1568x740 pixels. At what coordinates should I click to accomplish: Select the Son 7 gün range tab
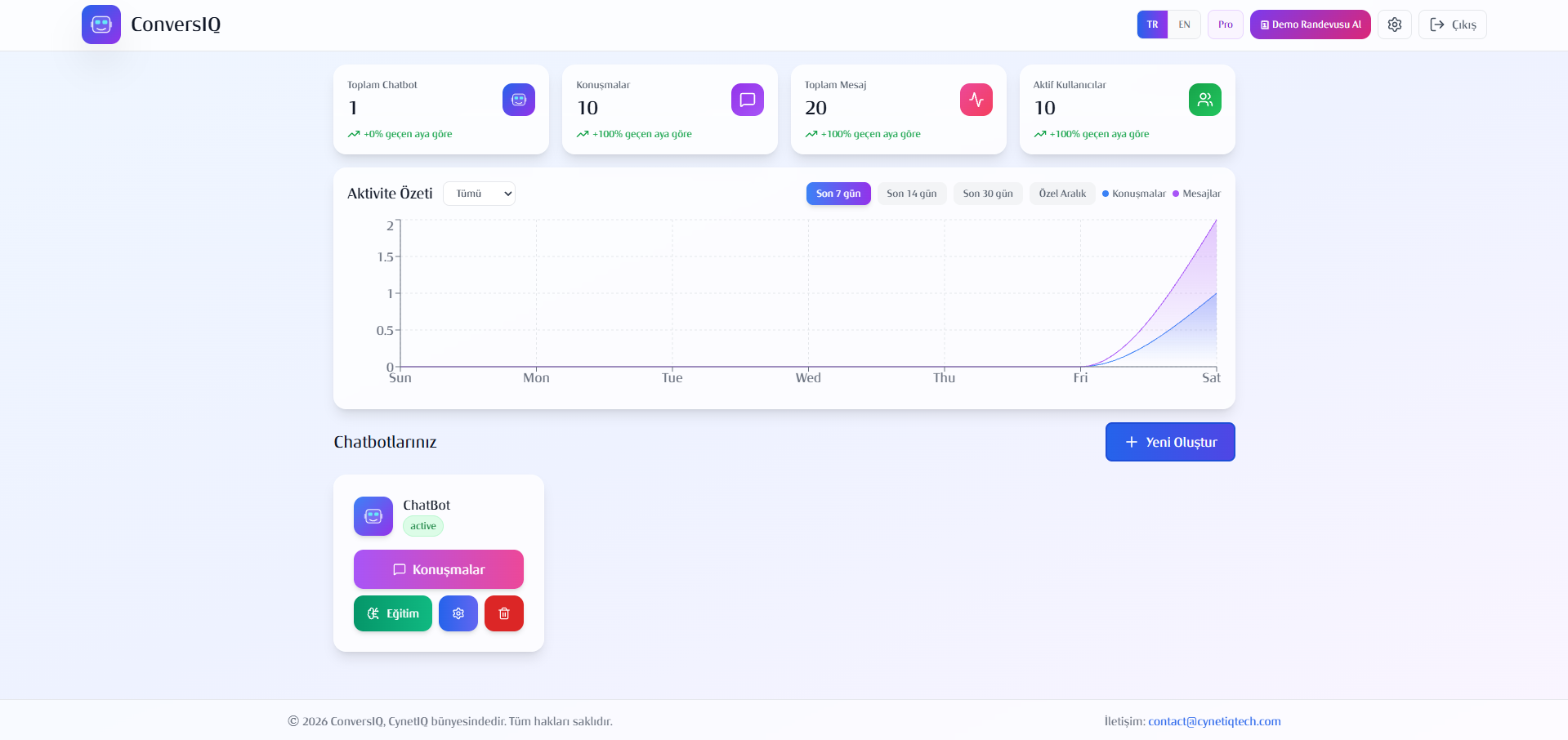click(x=838, y=194)
